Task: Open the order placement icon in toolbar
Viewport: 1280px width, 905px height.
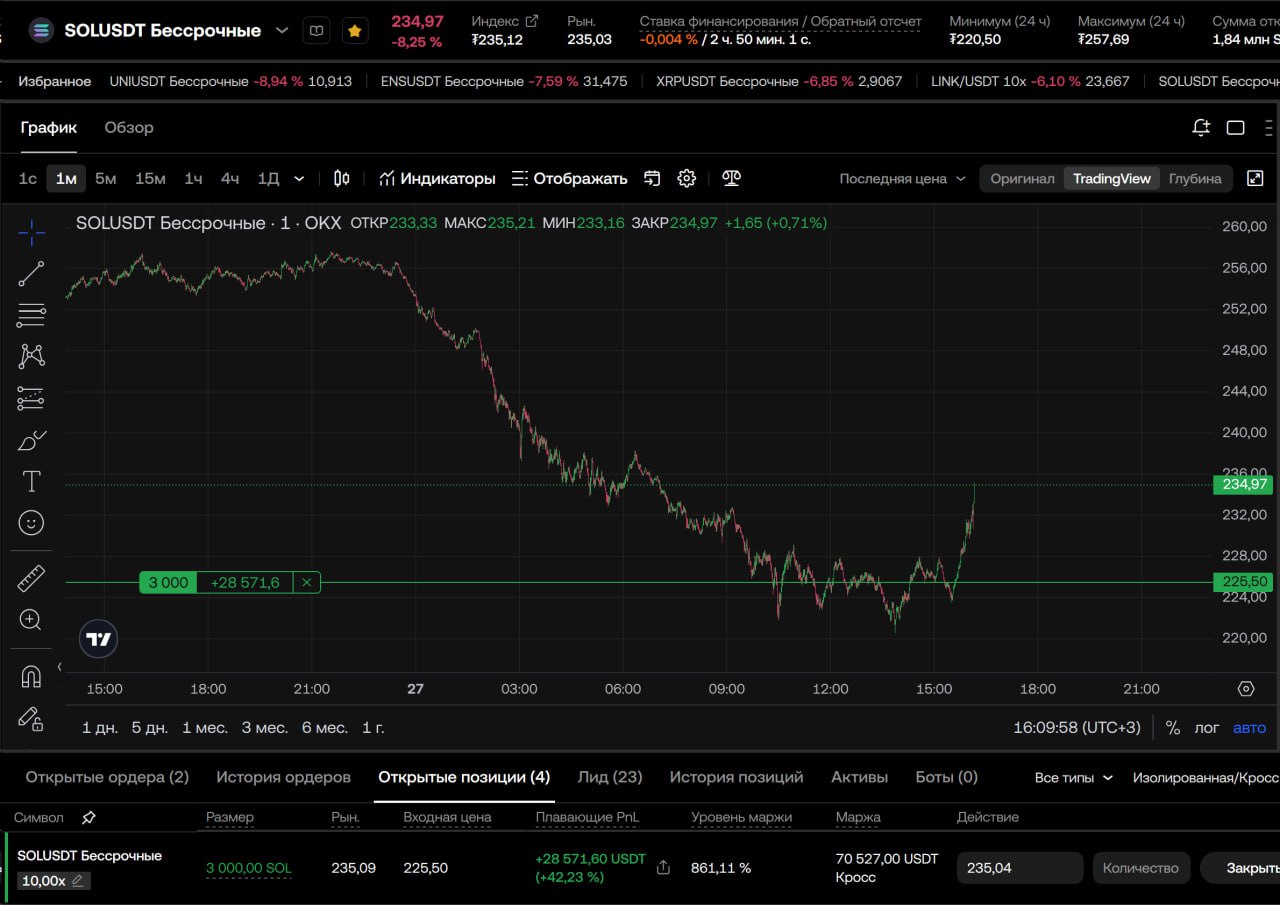Action: (652, 178)
